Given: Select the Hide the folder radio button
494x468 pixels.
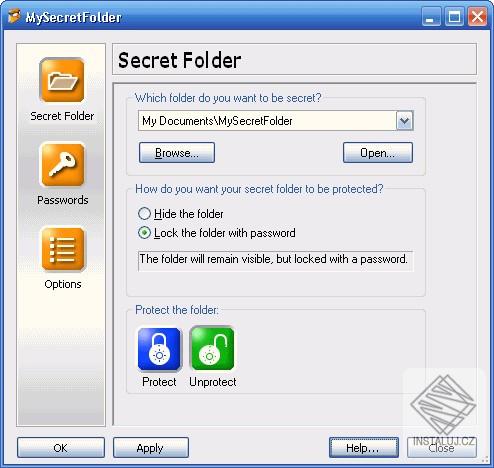Looking at the screenshot, I should tap(144, 214).
